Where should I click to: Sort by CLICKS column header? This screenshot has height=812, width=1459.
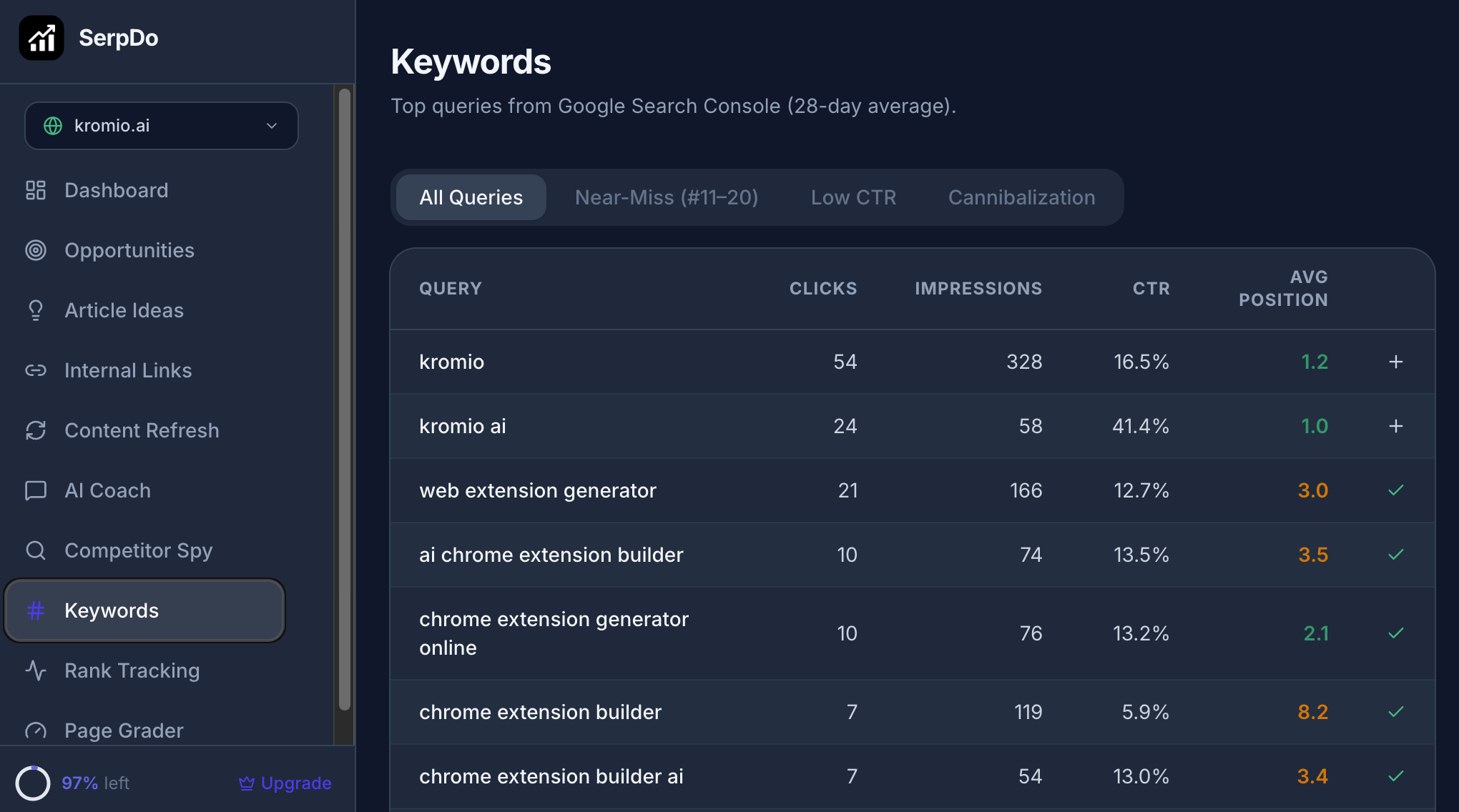pos(823,289)
